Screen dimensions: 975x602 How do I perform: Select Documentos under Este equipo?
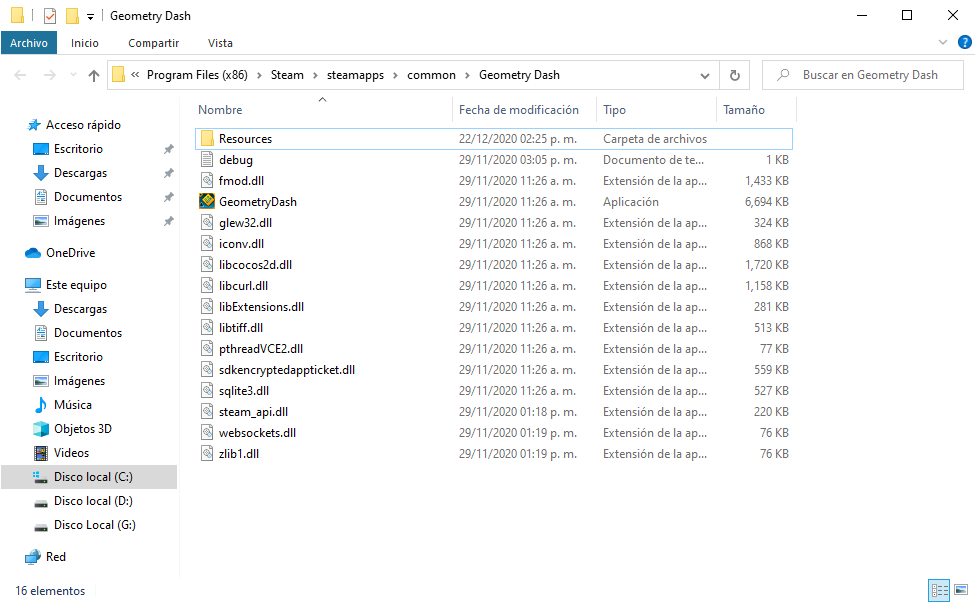point(88,333)
